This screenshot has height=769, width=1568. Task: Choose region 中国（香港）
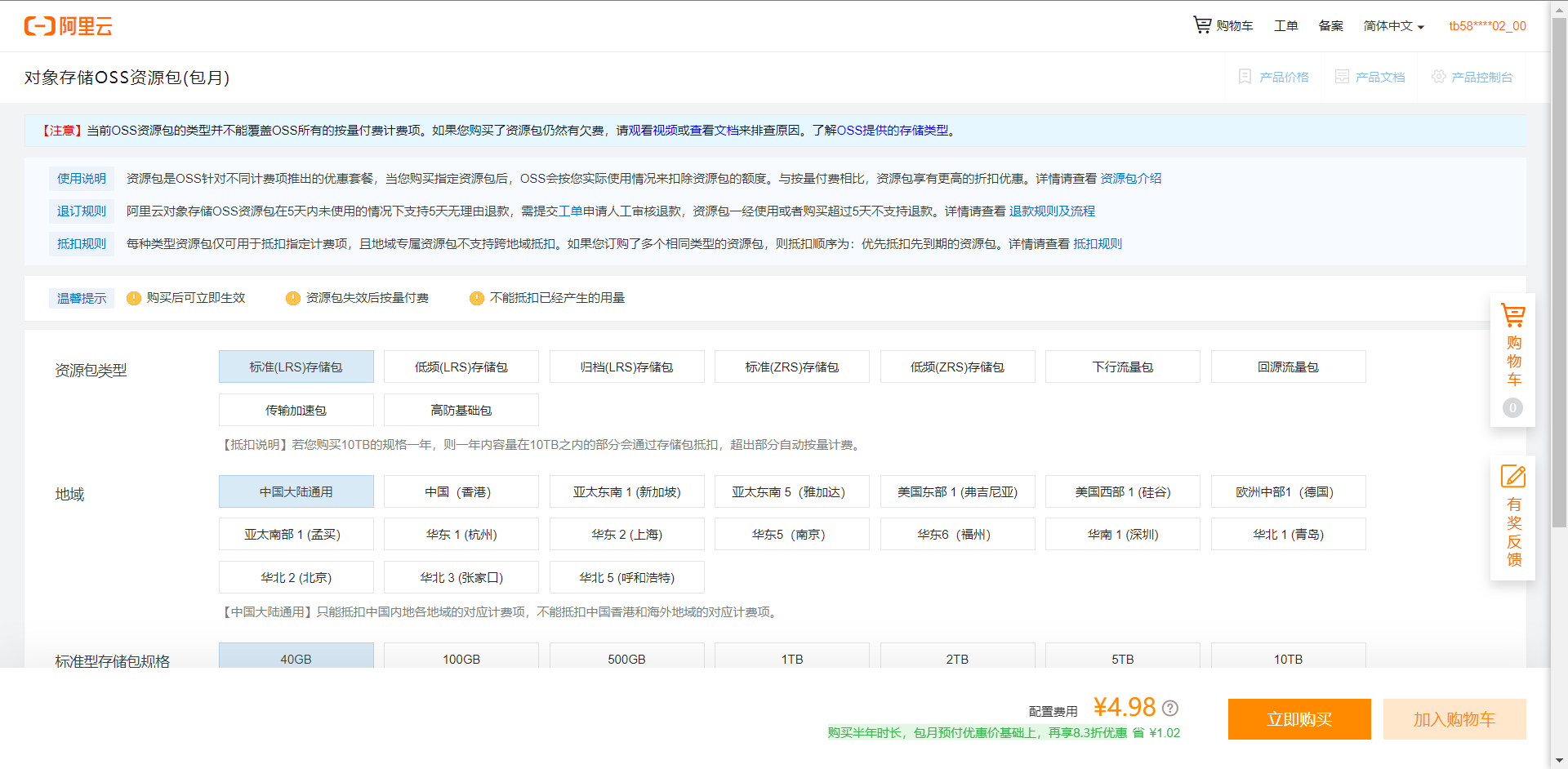point(461,491)
